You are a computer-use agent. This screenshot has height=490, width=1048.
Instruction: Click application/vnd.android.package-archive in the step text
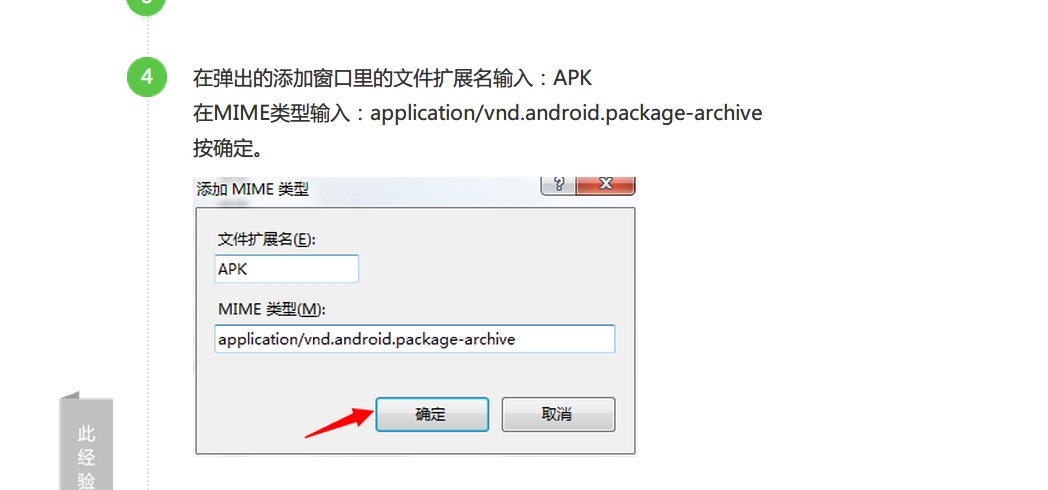click(x=566, y=113)
